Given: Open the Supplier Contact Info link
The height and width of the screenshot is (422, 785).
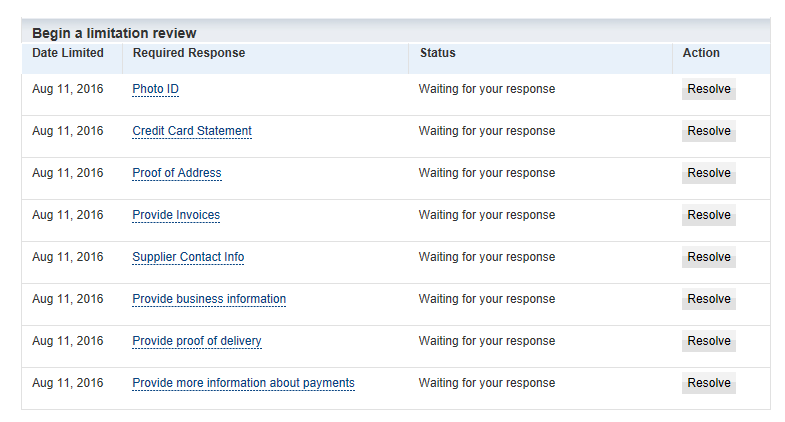Looking at the screenshot, I should [188, 257].
